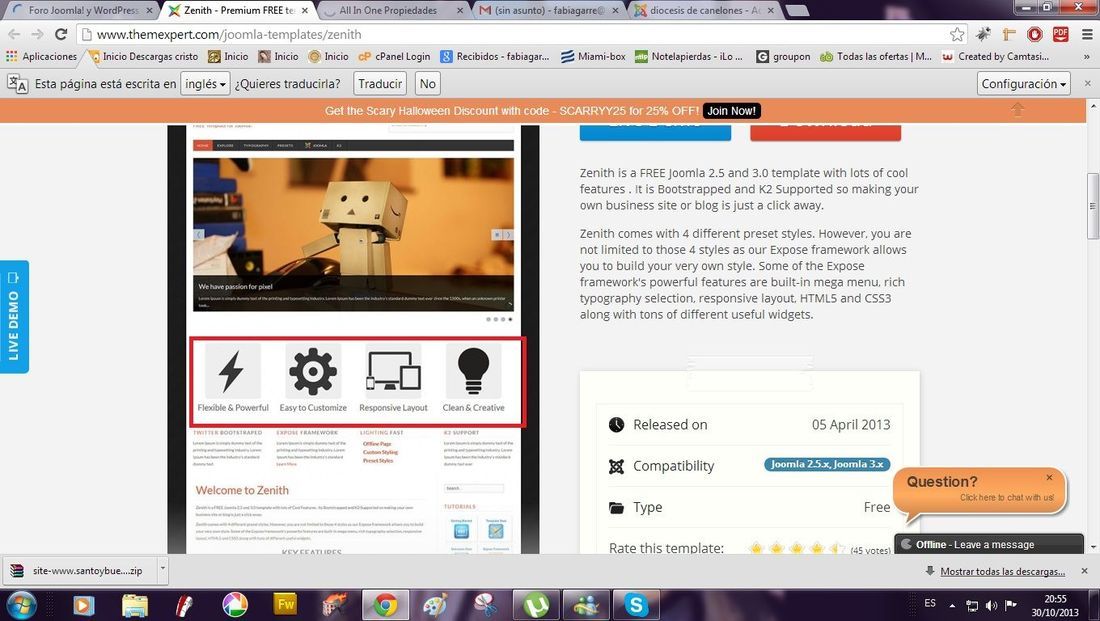Open Snipping Tool from the taskbar
This screenshot has height=621, width=1100.
pyautogui.click(x=485, y=605)
